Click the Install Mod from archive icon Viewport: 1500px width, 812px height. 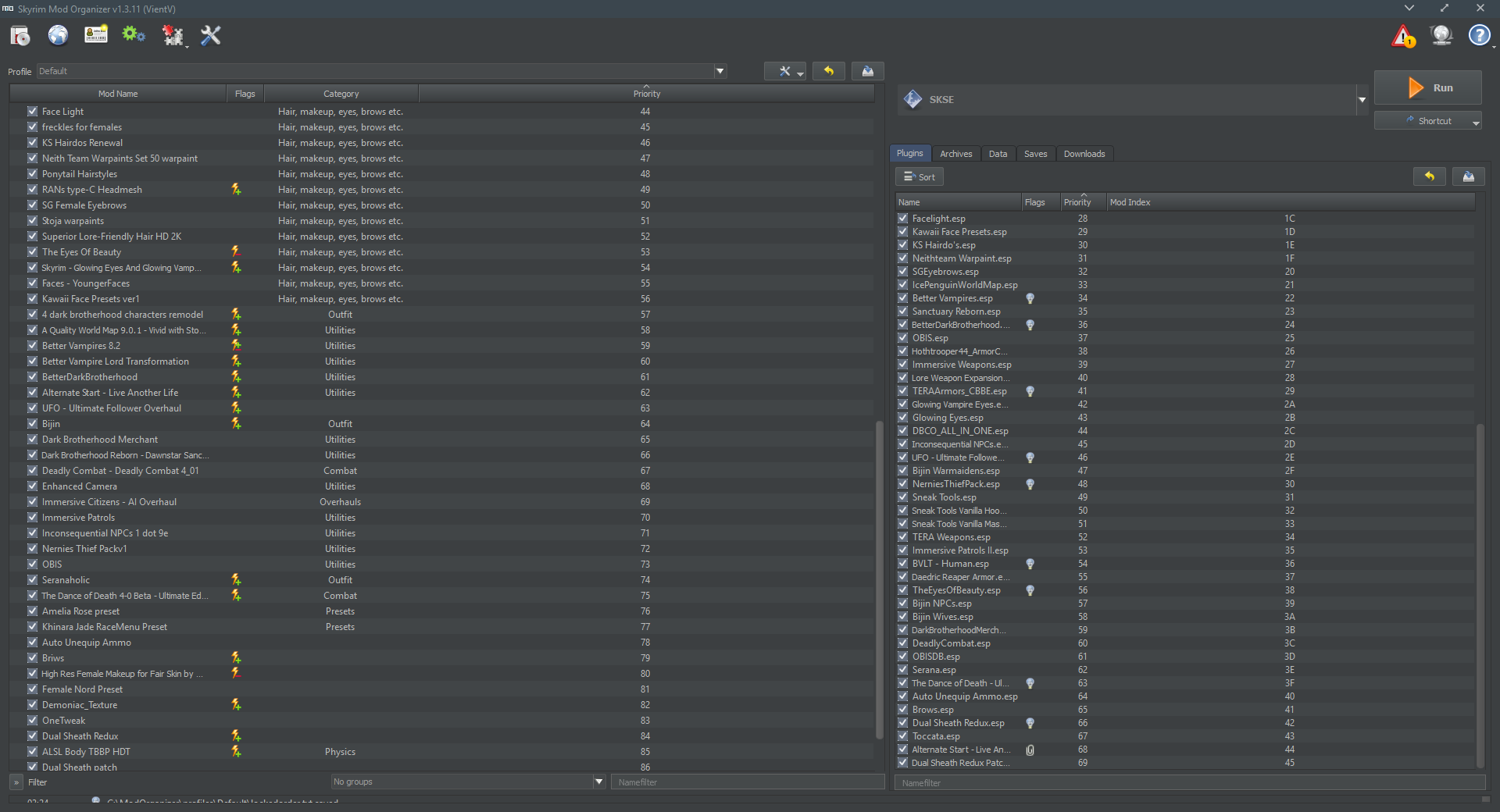(20, 35)
